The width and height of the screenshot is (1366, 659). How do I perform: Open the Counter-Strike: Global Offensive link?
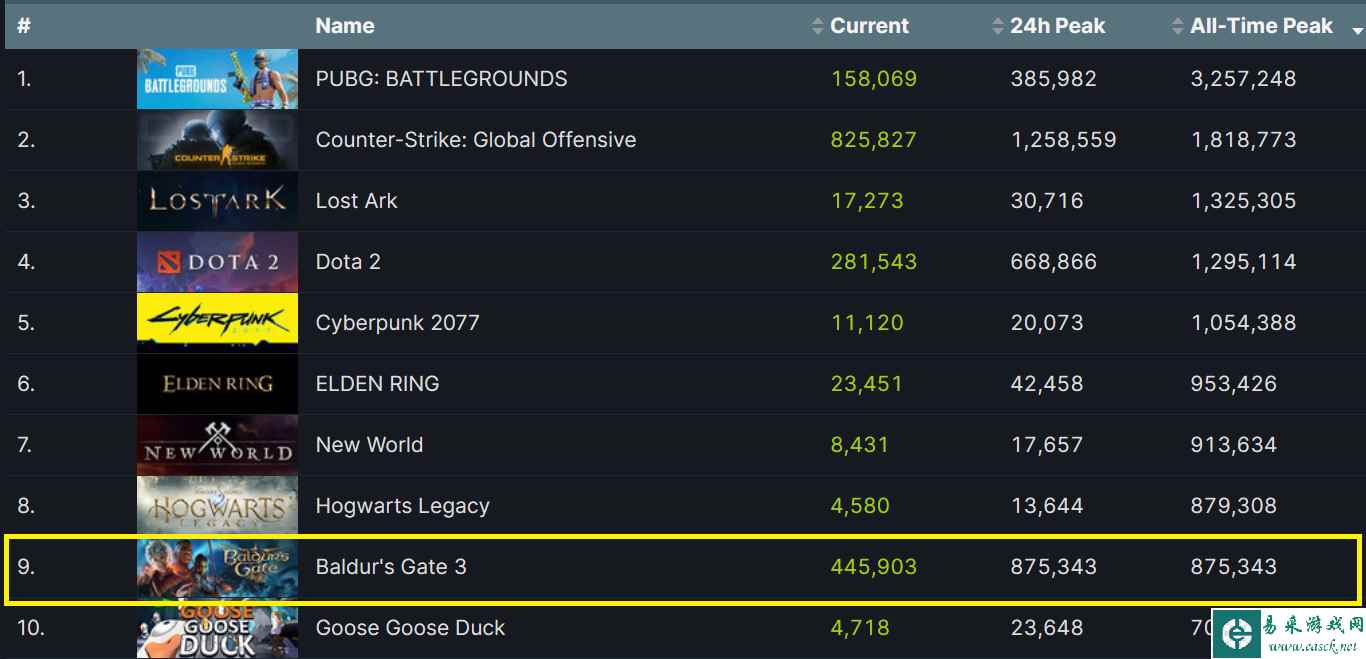[x=475, y=140]
